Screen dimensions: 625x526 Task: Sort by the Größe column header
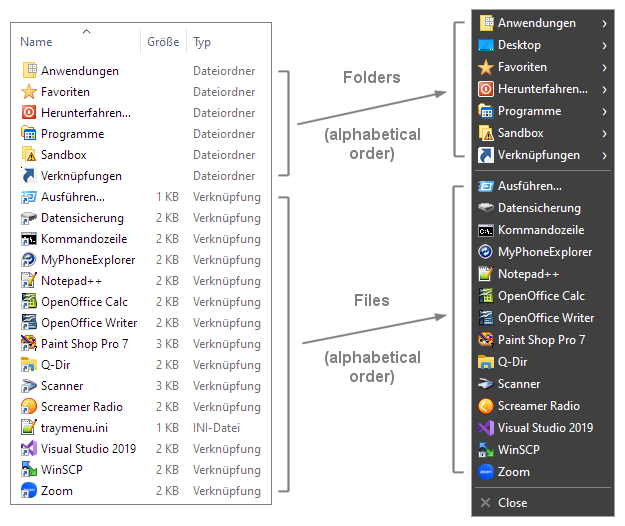click(x=163, y=41)
